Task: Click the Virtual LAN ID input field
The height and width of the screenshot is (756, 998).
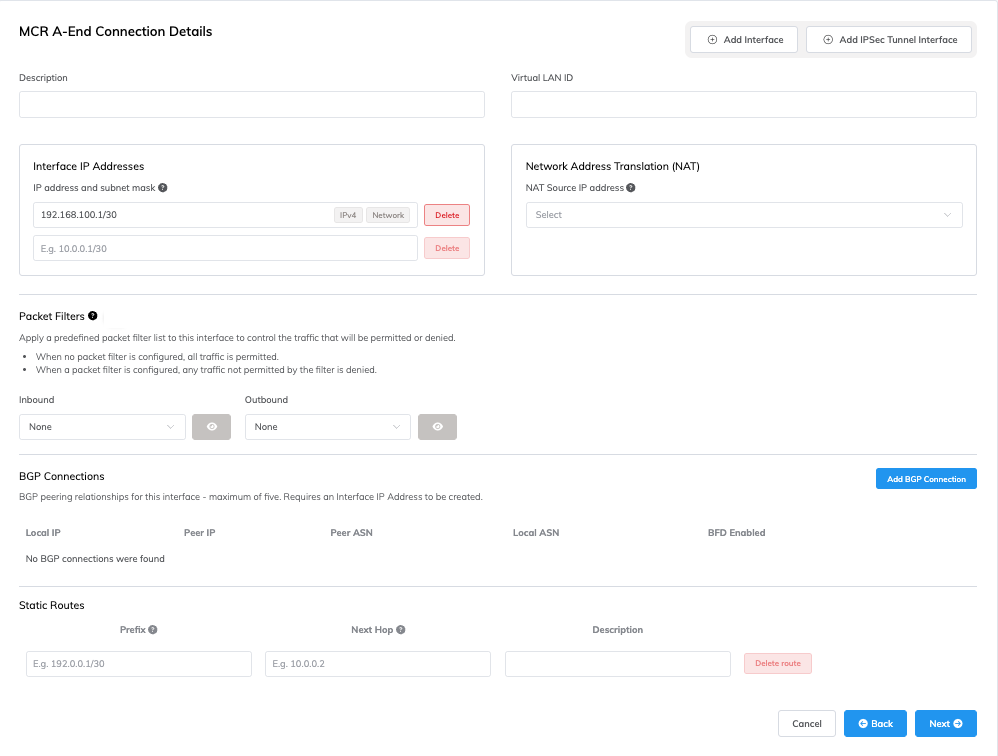Action: 743,105
